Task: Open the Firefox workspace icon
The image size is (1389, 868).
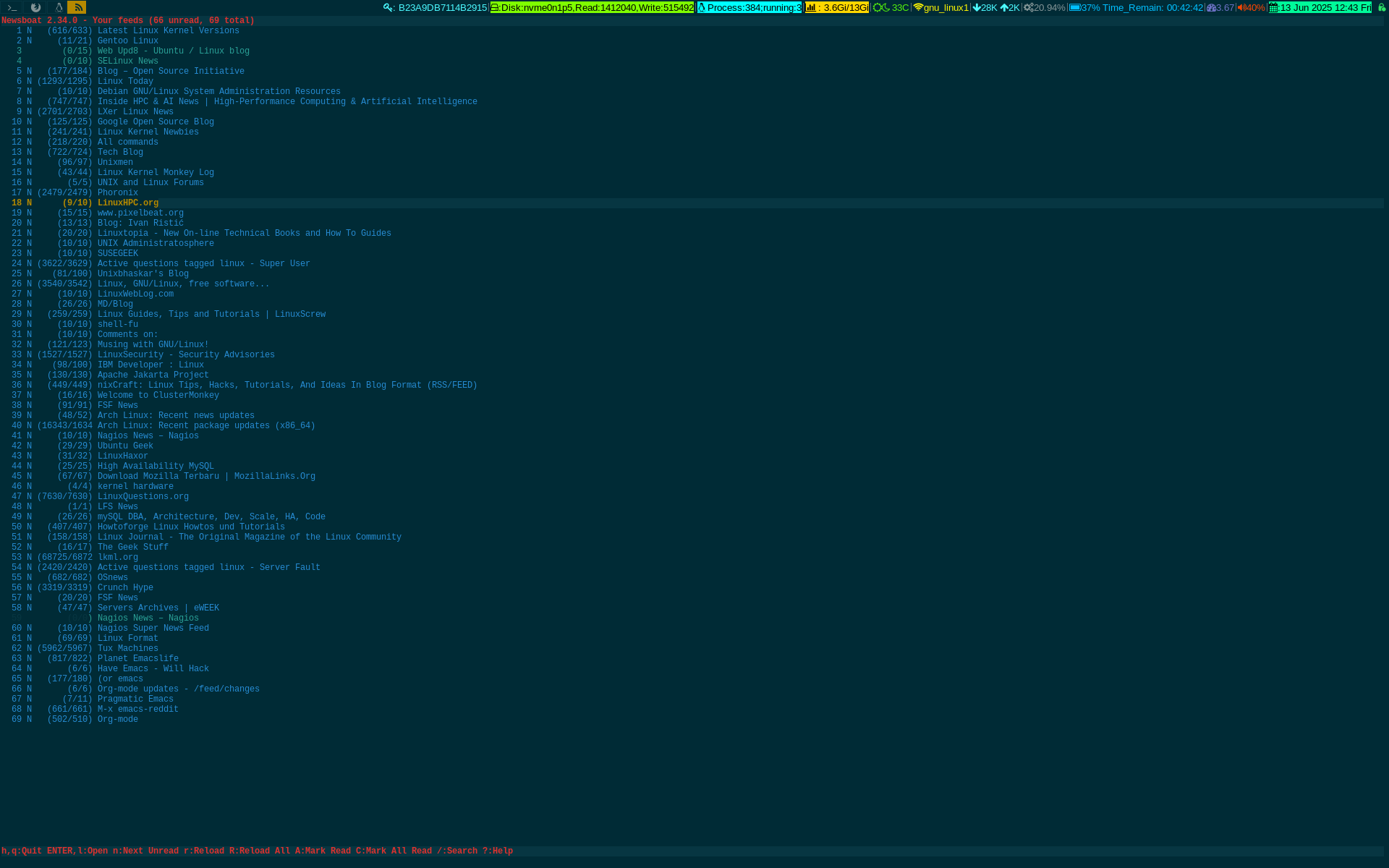Action: pos(35,7)
